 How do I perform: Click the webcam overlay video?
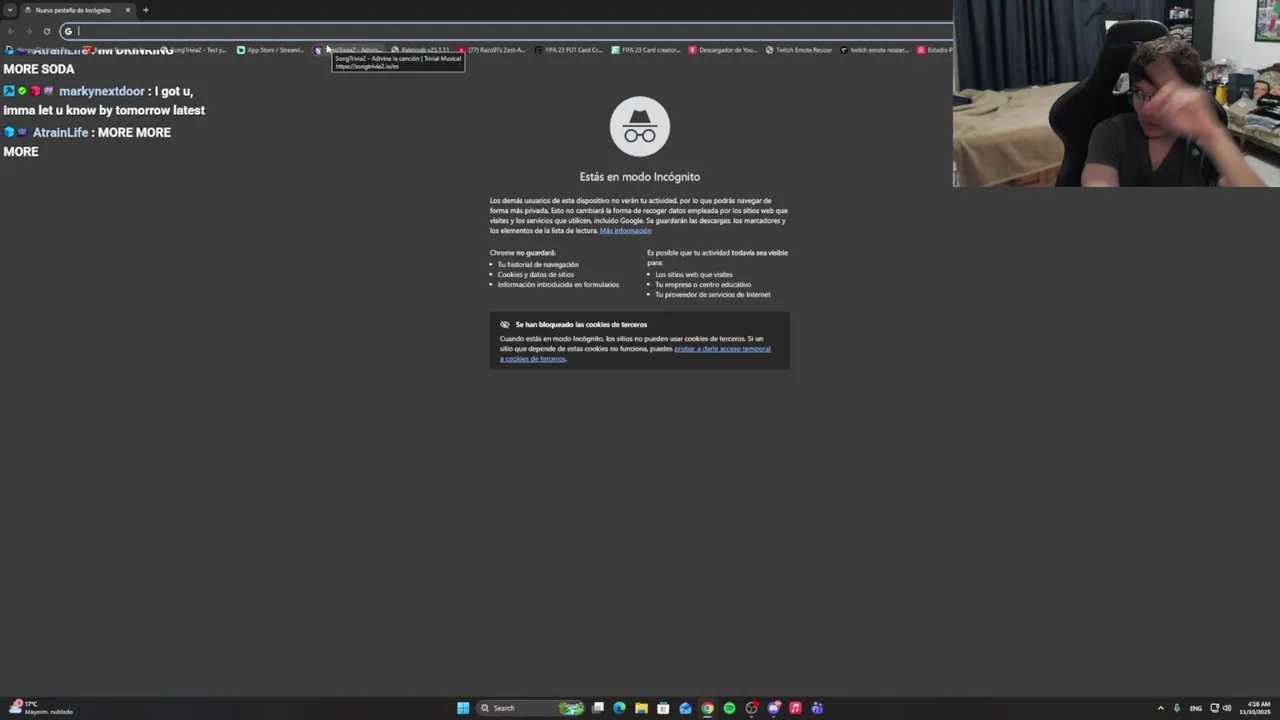(1116, 93)
